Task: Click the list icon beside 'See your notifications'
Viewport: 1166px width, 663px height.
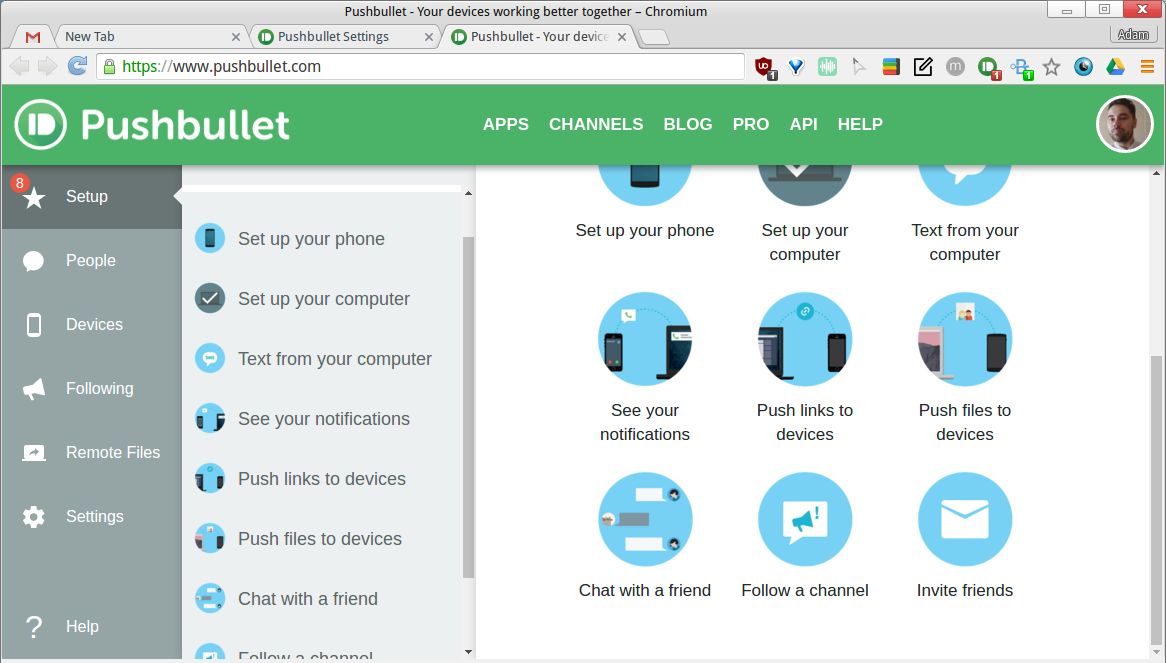Action: (210, 418)
